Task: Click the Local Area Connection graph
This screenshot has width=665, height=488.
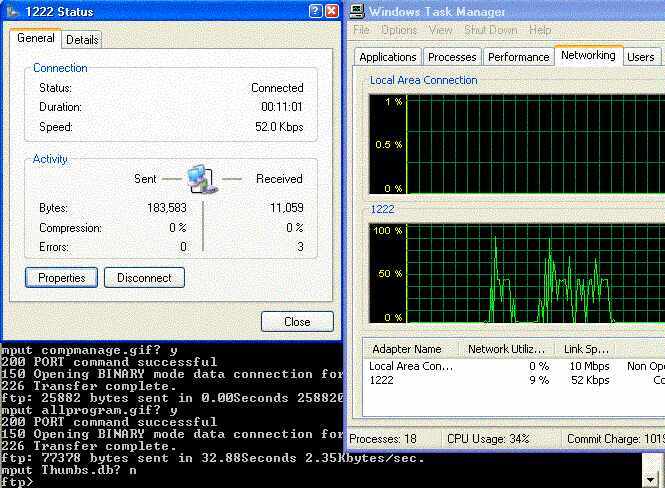Action: click(x=517, y=144)
